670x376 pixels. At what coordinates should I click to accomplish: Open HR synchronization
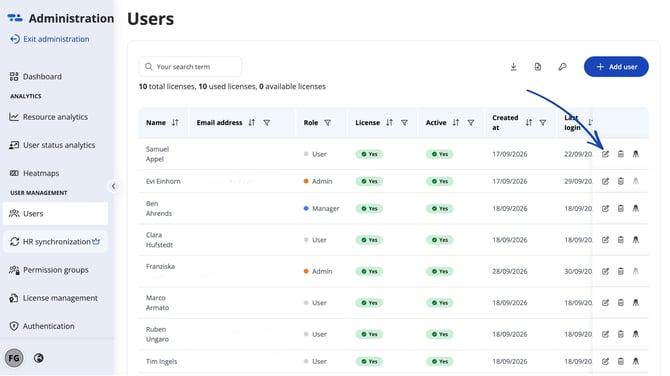[55, 241]
